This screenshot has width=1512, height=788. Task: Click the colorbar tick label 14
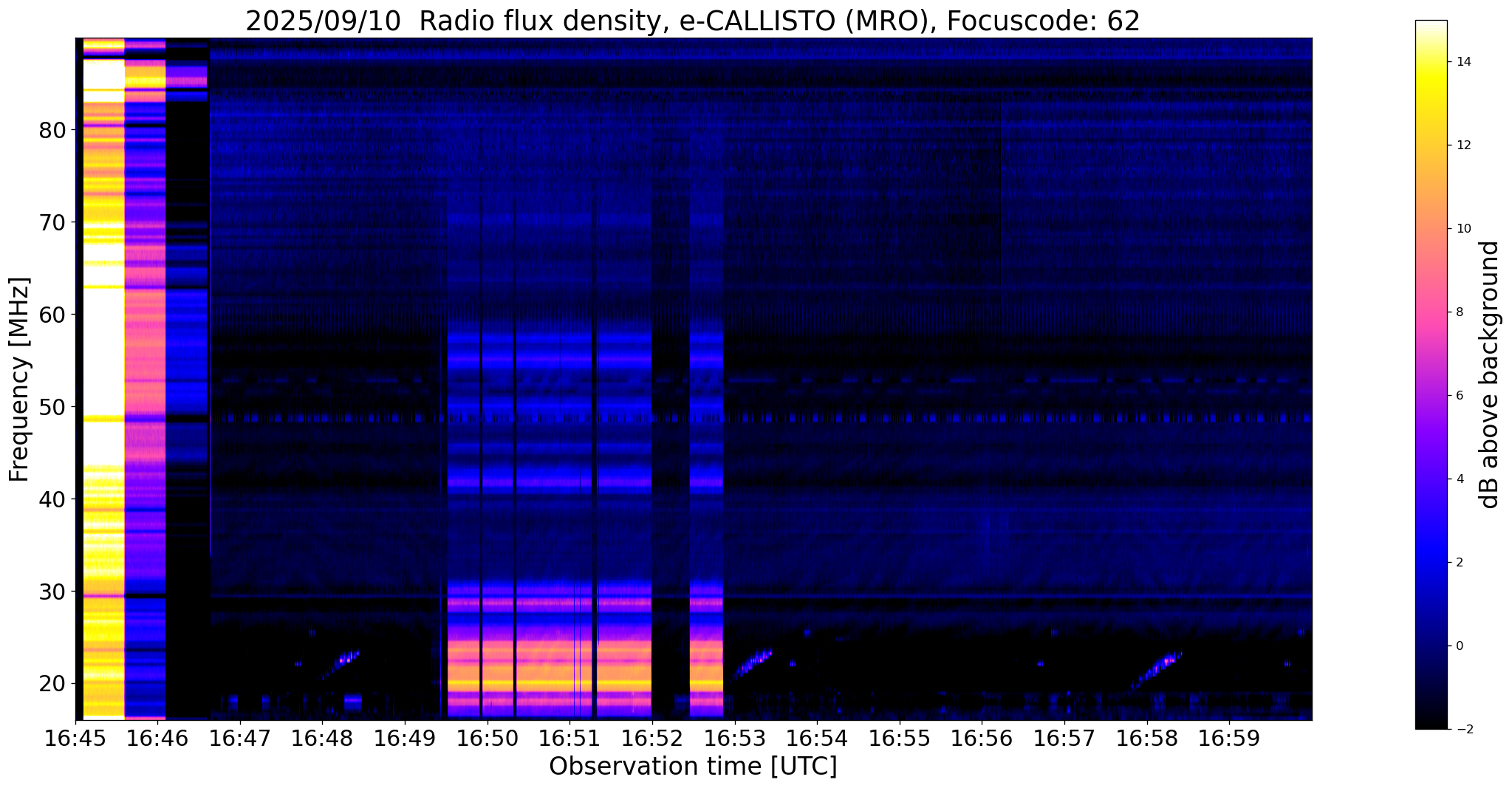[1463, 62]
